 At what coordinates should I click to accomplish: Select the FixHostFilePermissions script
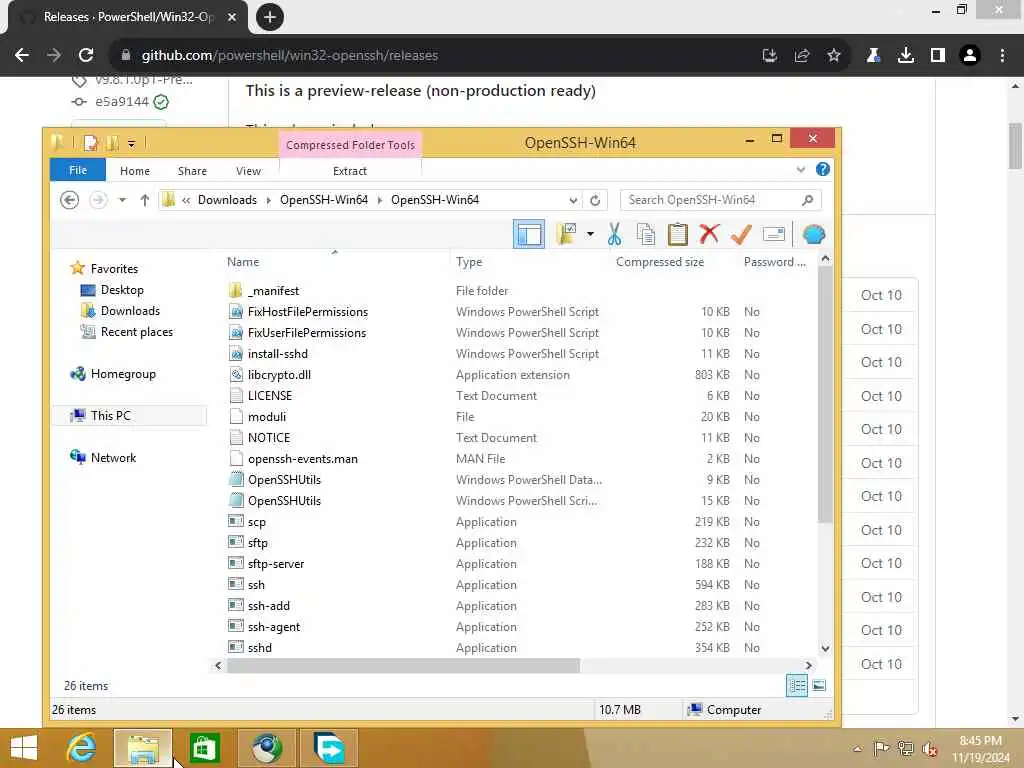tap(308, 312)
